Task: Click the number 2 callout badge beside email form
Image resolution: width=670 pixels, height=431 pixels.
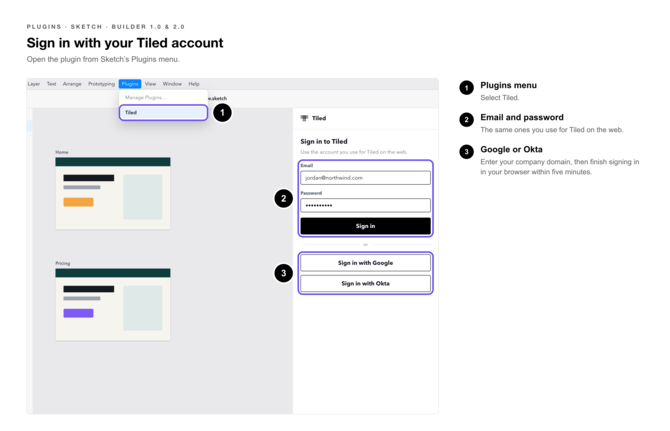Action: pyautogui.click(x=283, y=199)
